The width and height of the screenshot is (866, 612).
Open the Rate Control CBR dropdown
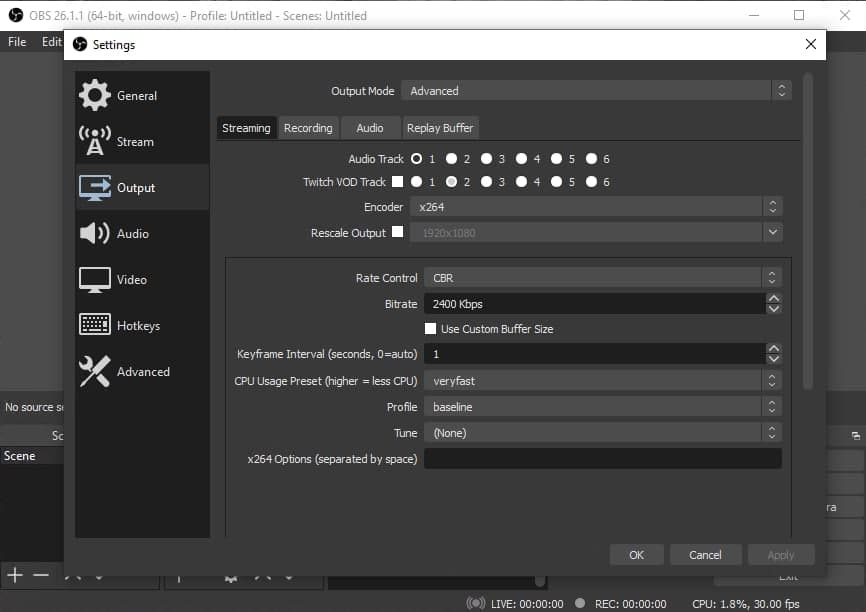coord(602,278)
